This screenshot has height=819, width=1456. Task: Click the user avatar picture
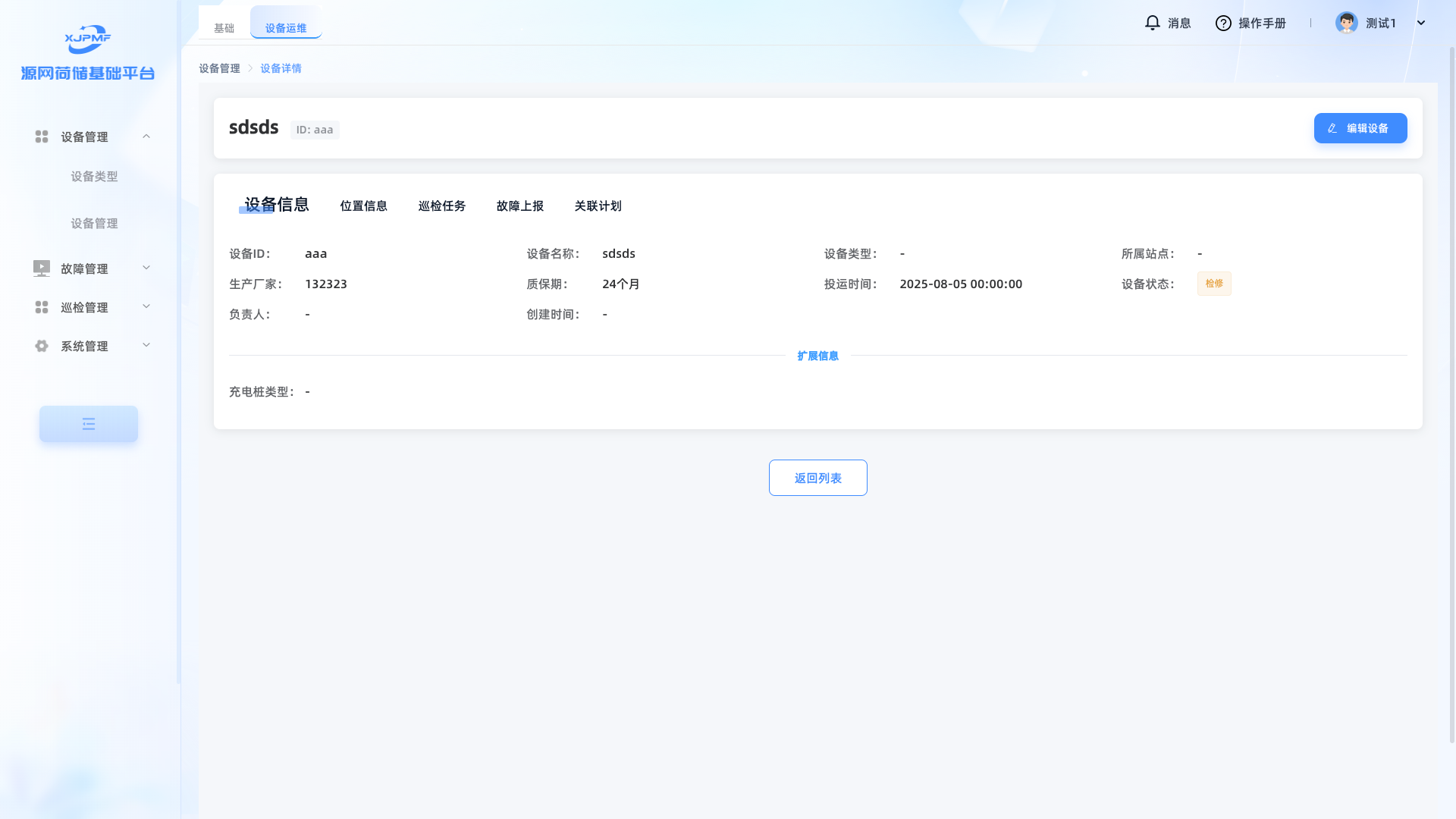[x=1346, y=23]
